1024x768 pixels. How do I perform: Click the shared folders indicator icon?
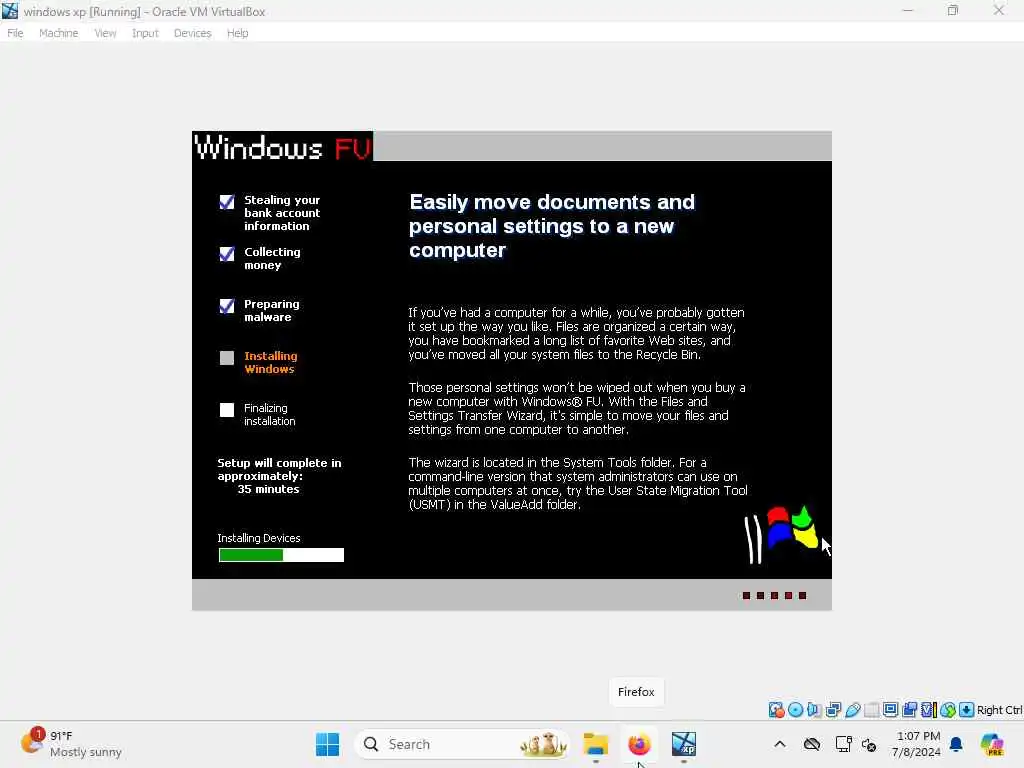click(x=872, y=710)
